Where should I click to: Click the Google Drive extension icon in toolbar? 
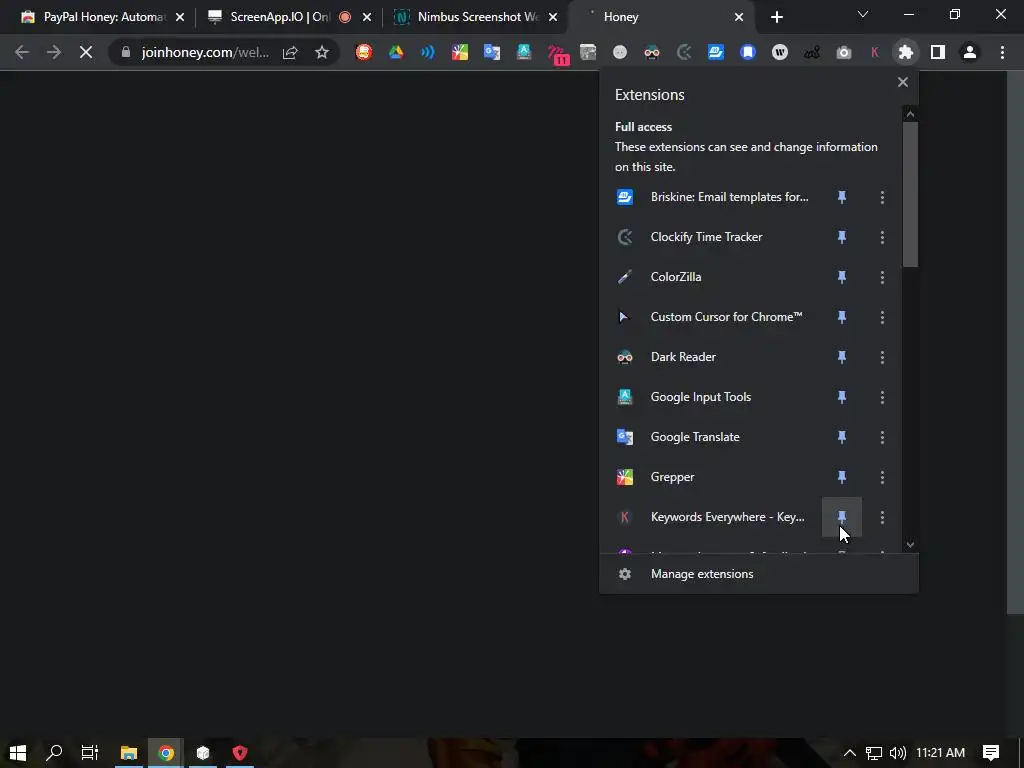[396, 52]
